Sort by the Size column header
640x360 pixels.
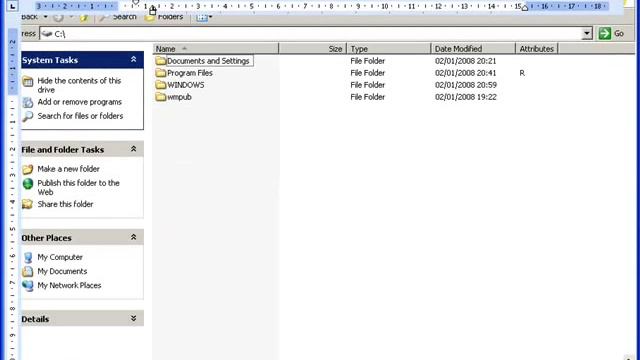(x=313, y=49)
